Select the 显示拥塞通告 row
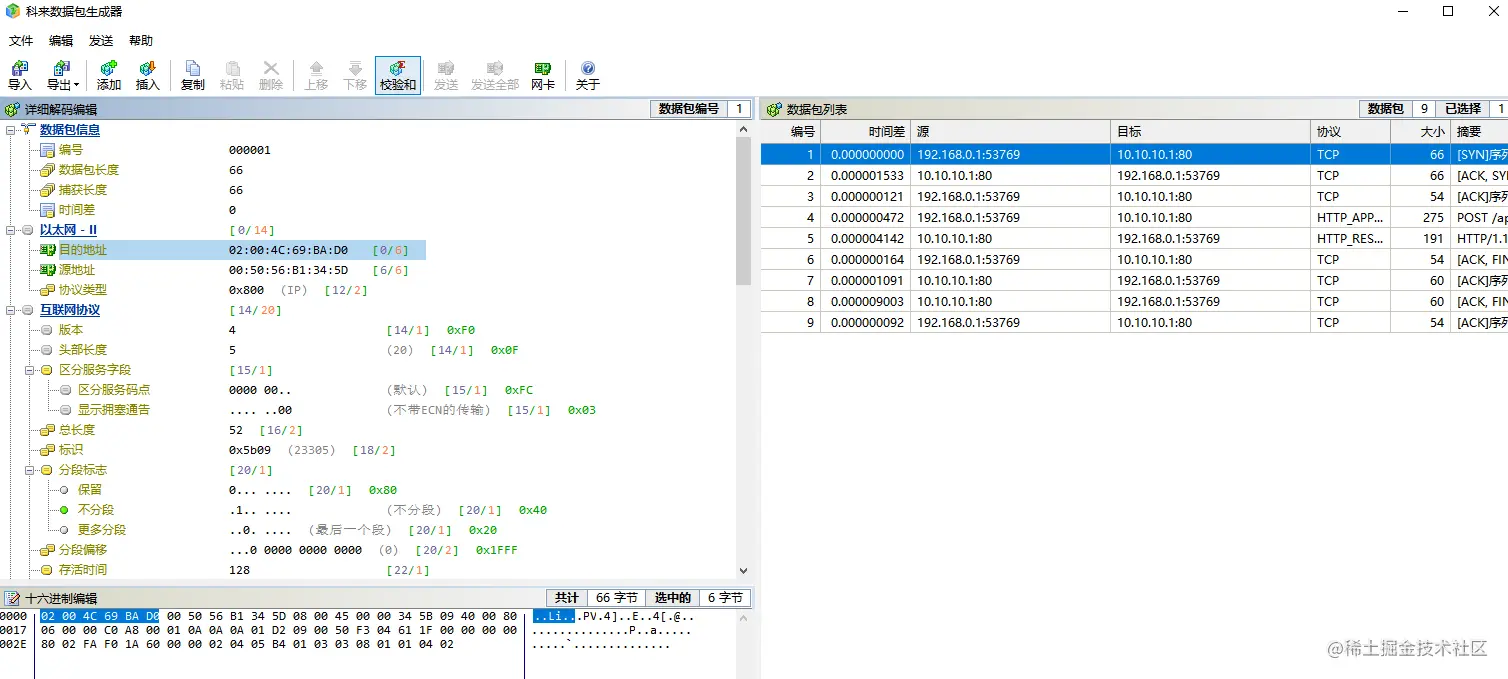This screenshot has height=679, width=1508. click(x=327, y=410)
